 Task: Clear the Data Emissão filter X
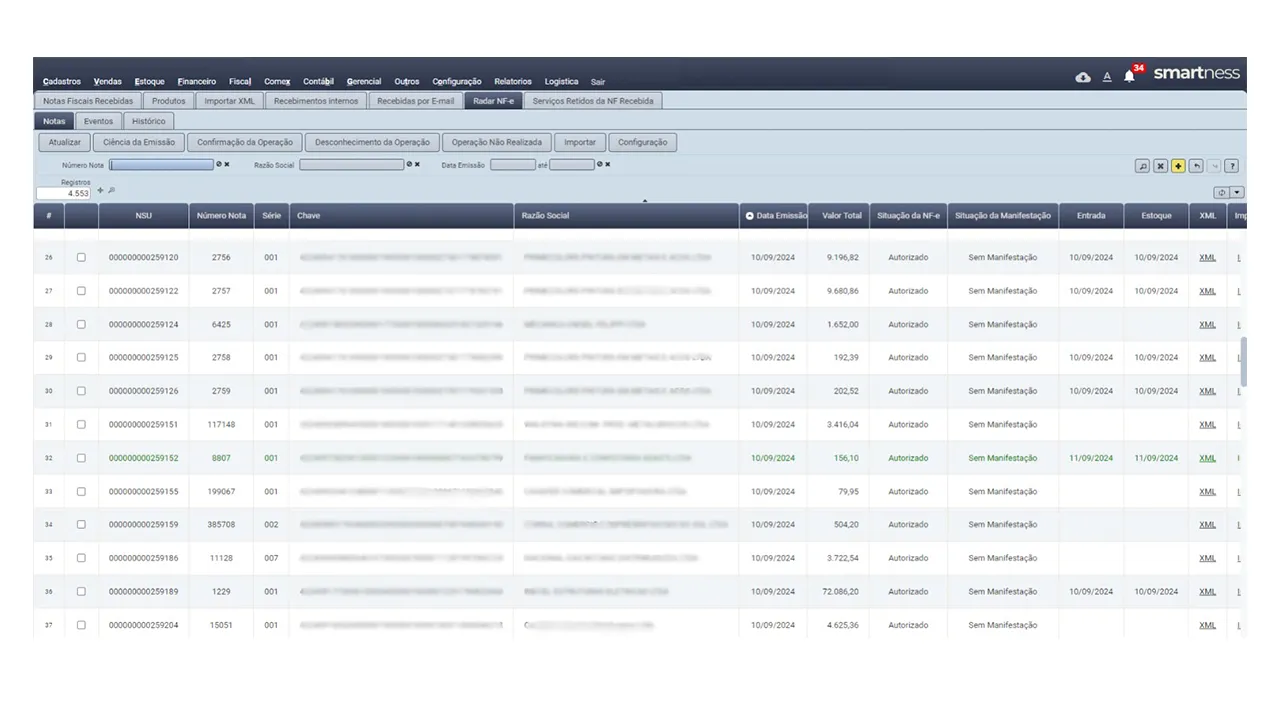[607, 164]
